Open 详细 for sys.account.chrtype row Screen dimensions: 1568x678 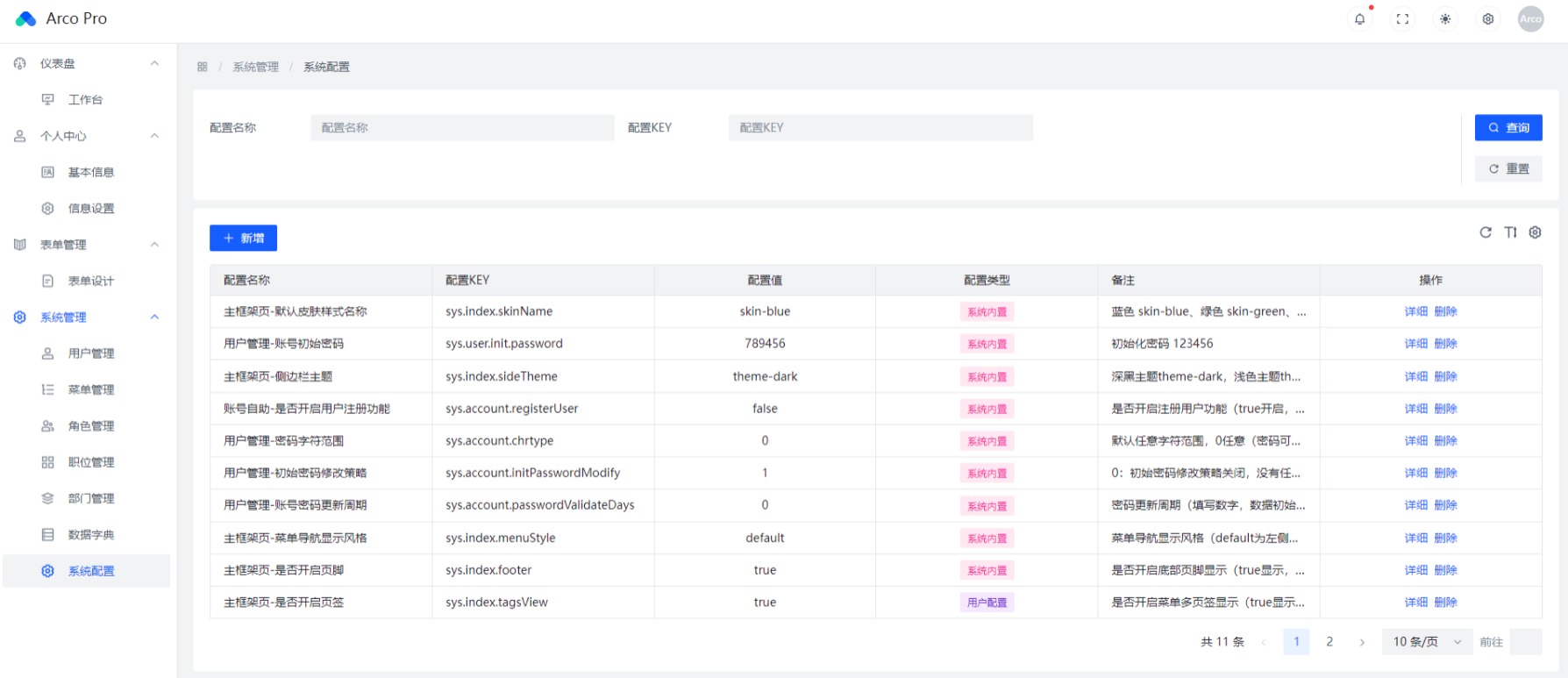pos(1416,441)
